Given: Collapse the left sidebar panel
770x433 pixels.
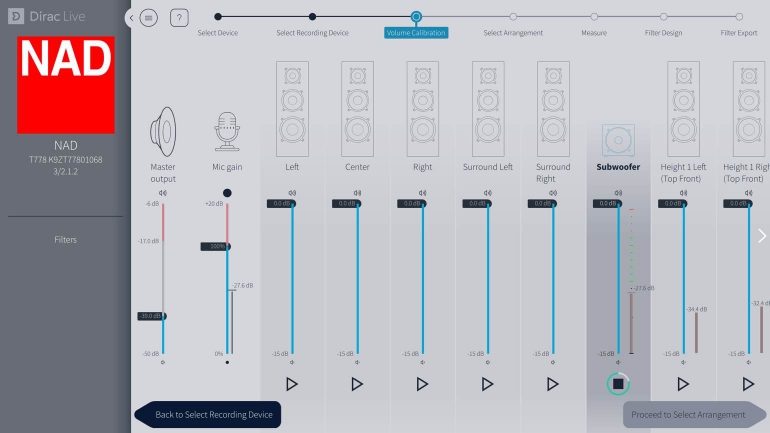Looking at the screenshot, I should coord(131,18).
